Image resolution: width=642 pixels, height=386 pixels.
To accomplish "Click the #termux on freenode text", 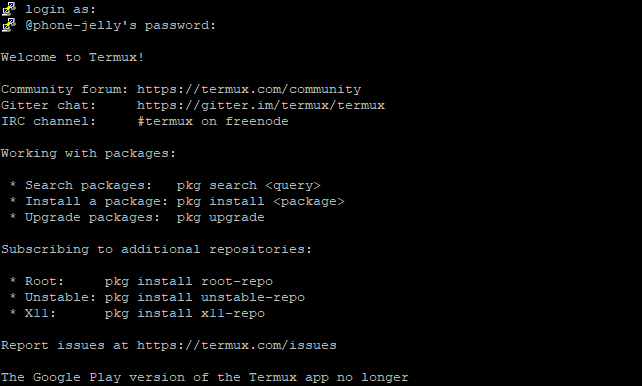I will 213,121.
